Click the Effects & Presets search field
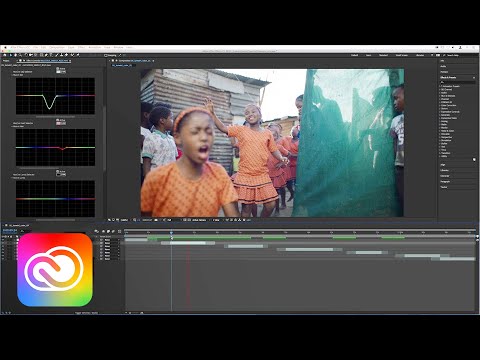480x360 pixels. click(x=457, y=82)
